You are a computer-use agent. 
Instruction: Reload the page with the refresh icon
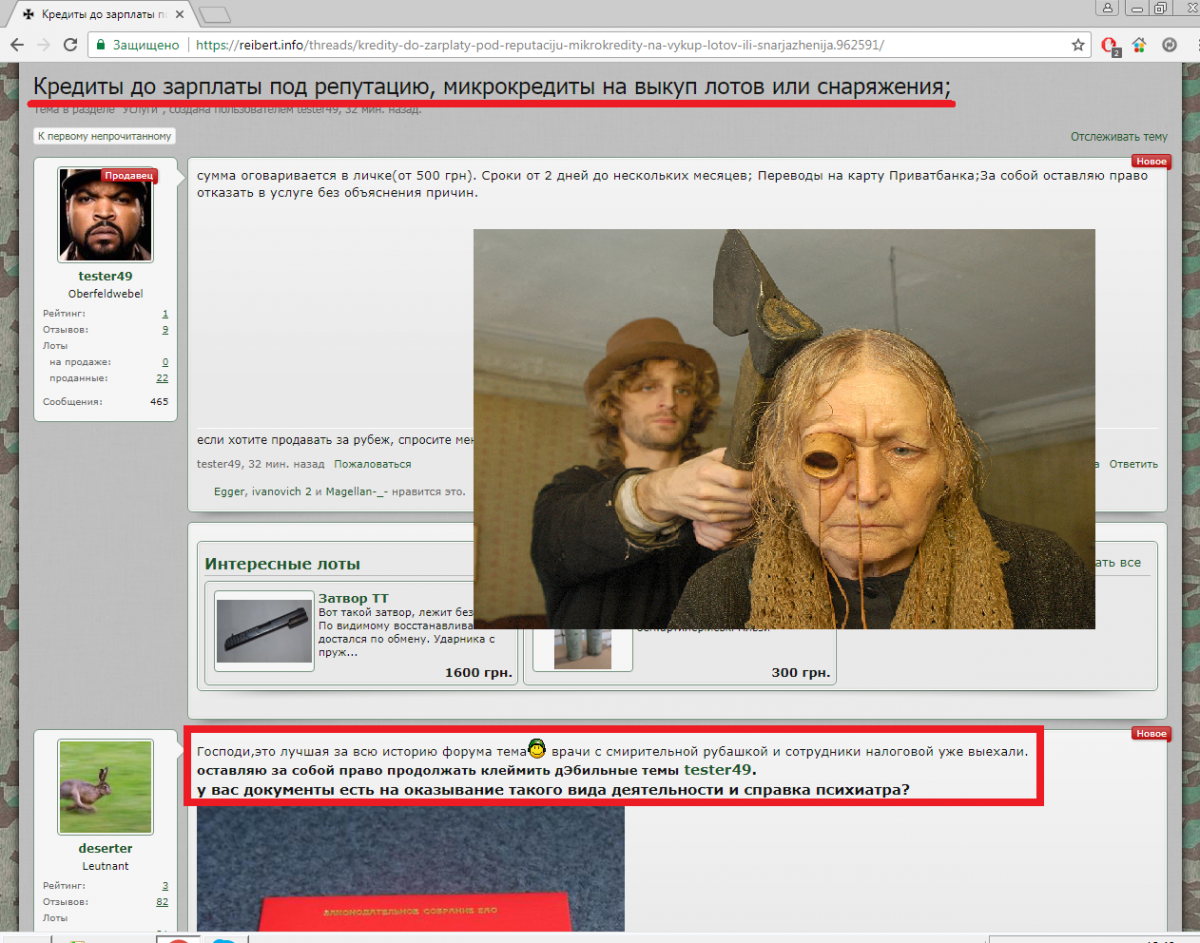click(70, 45)
